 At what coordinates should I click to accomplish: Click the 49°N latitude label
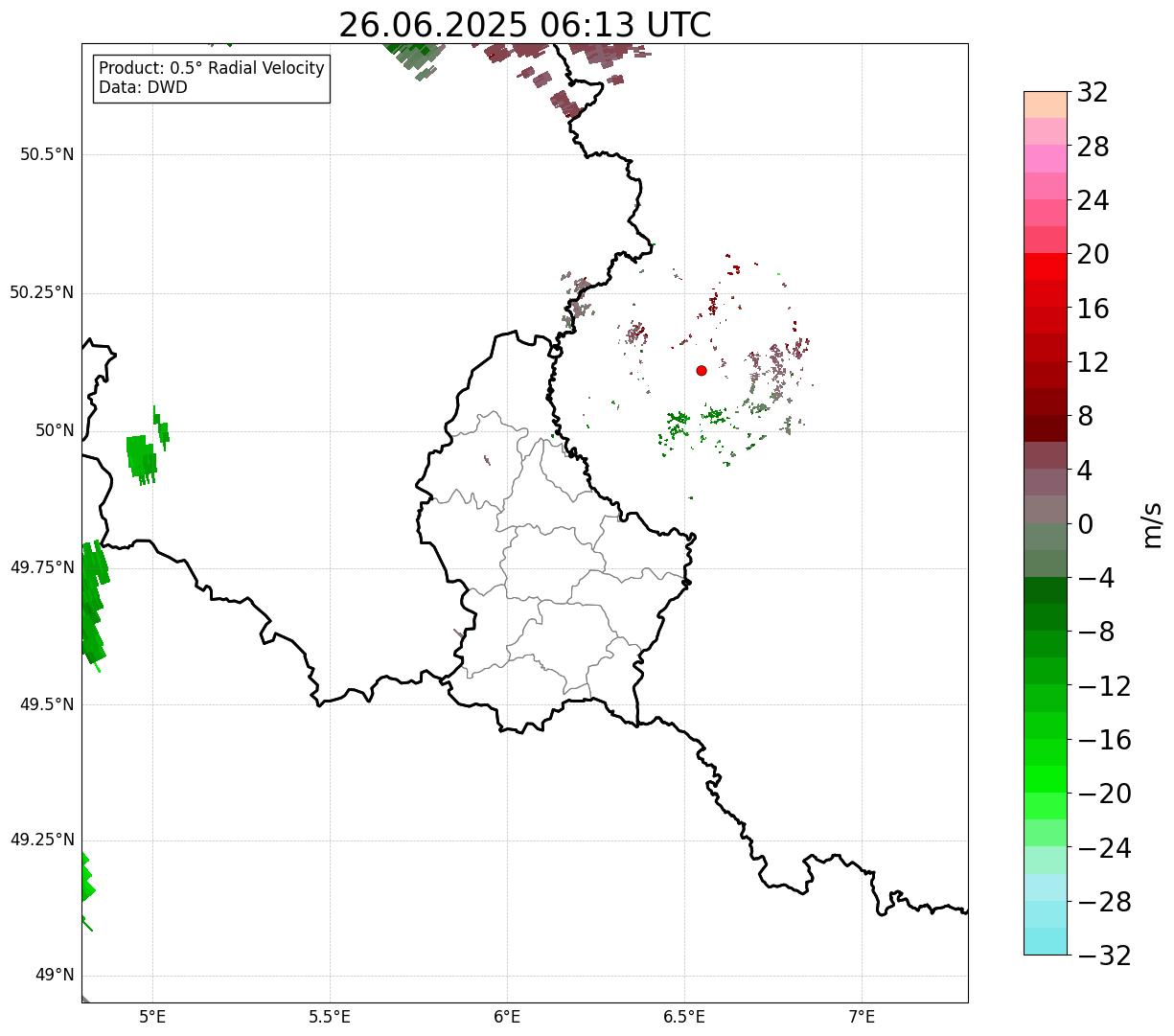[55, 976]
